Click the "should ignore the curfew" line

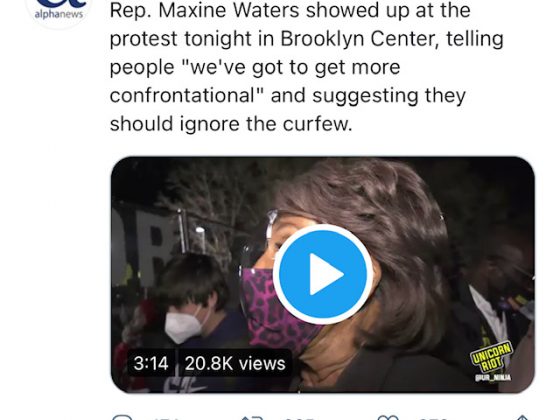(x=231, y=124)
